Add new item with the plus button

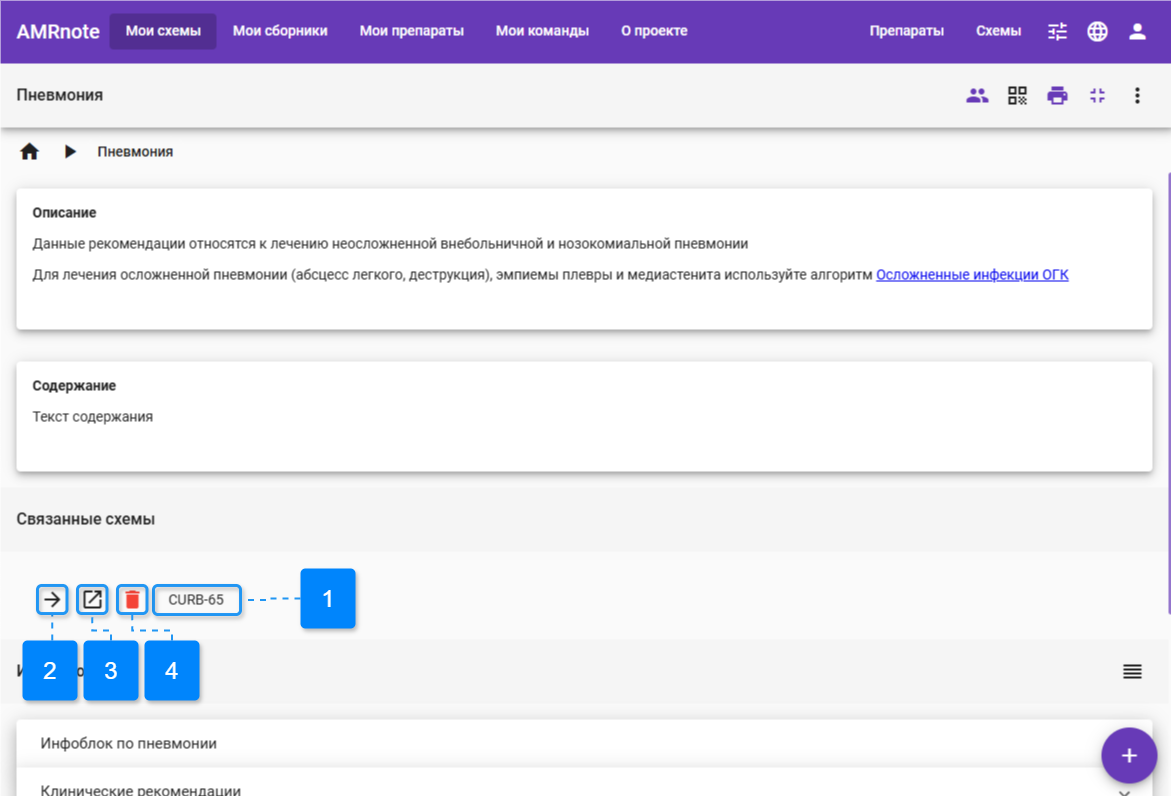coord(1128,756)
